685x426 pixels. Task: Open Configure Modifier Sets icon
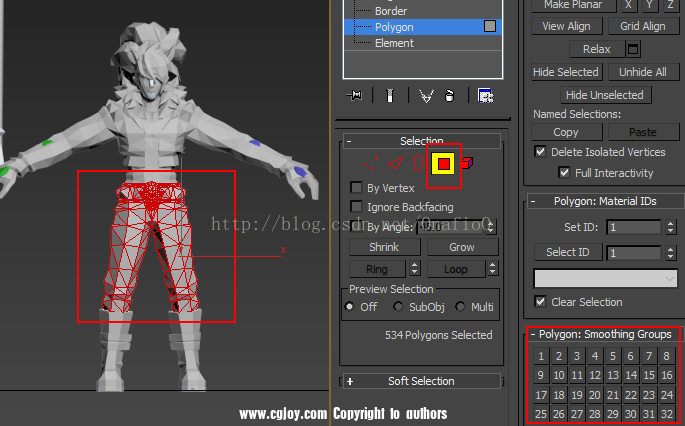tap(486, 95)
